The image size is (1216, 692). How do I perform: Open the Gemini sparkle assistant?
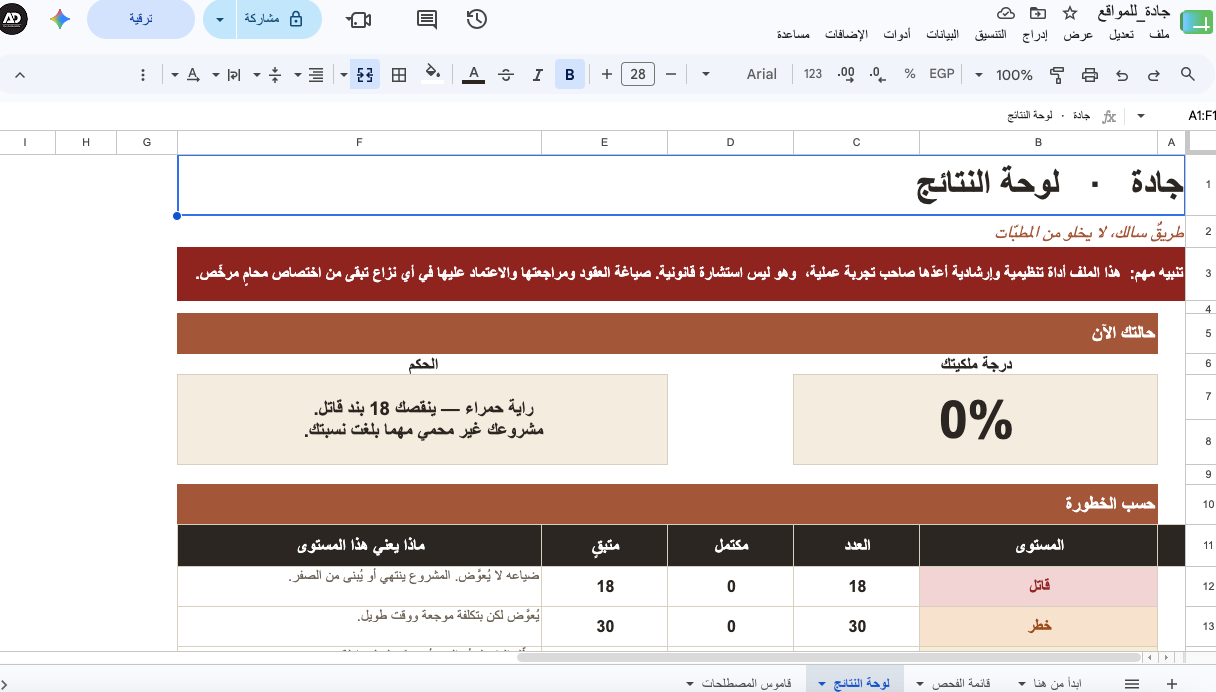tap(60, 19)
